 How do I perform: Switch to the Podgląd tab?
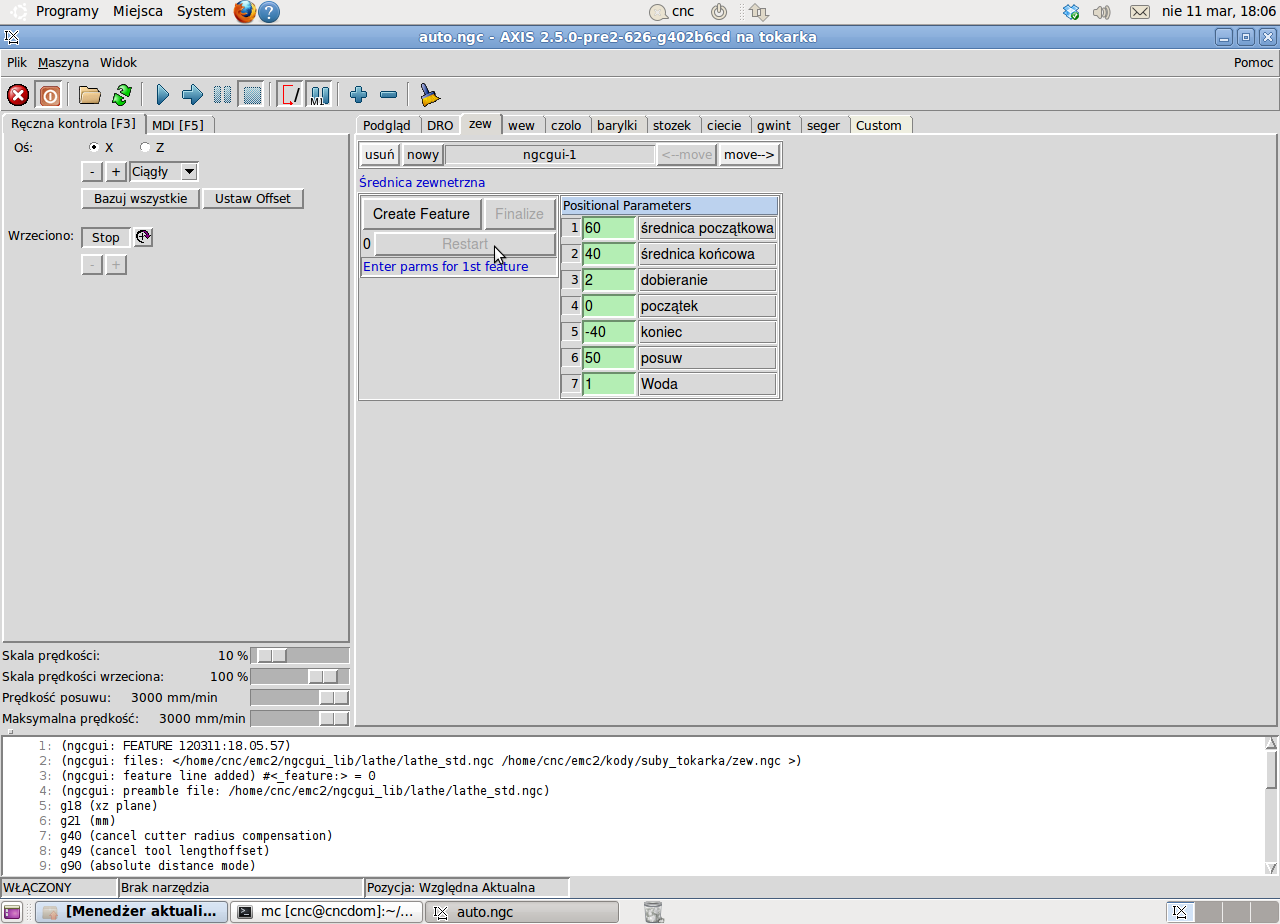[x=387, y=125]
